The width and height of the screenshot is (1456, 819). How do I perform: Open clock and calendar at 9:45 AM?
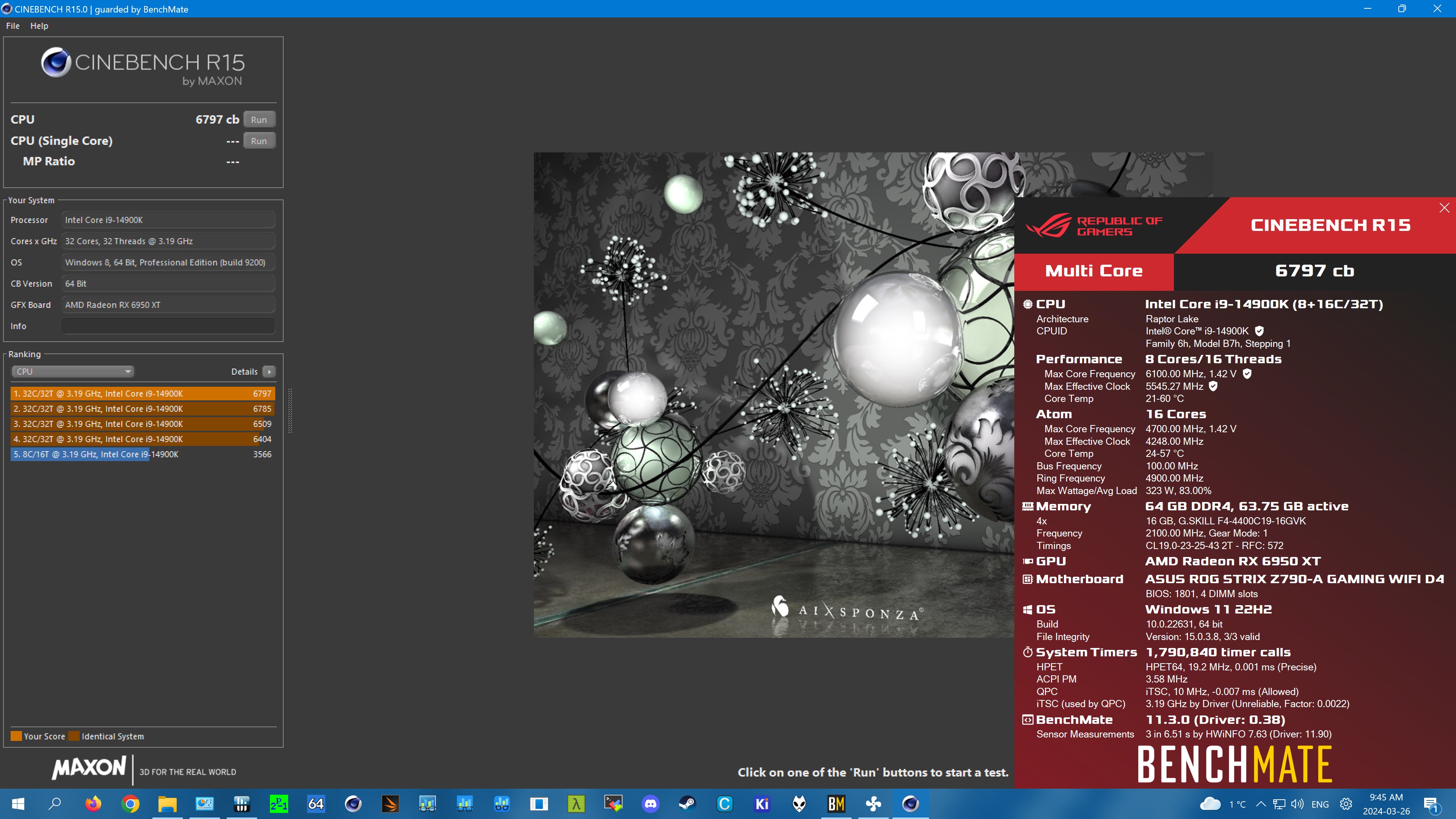[1386, 804]
